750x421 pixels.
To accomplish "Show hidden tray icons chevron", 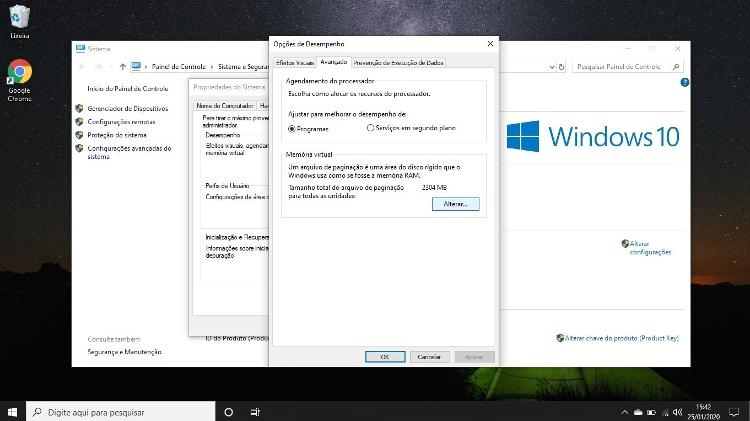I will click(625, 412).
